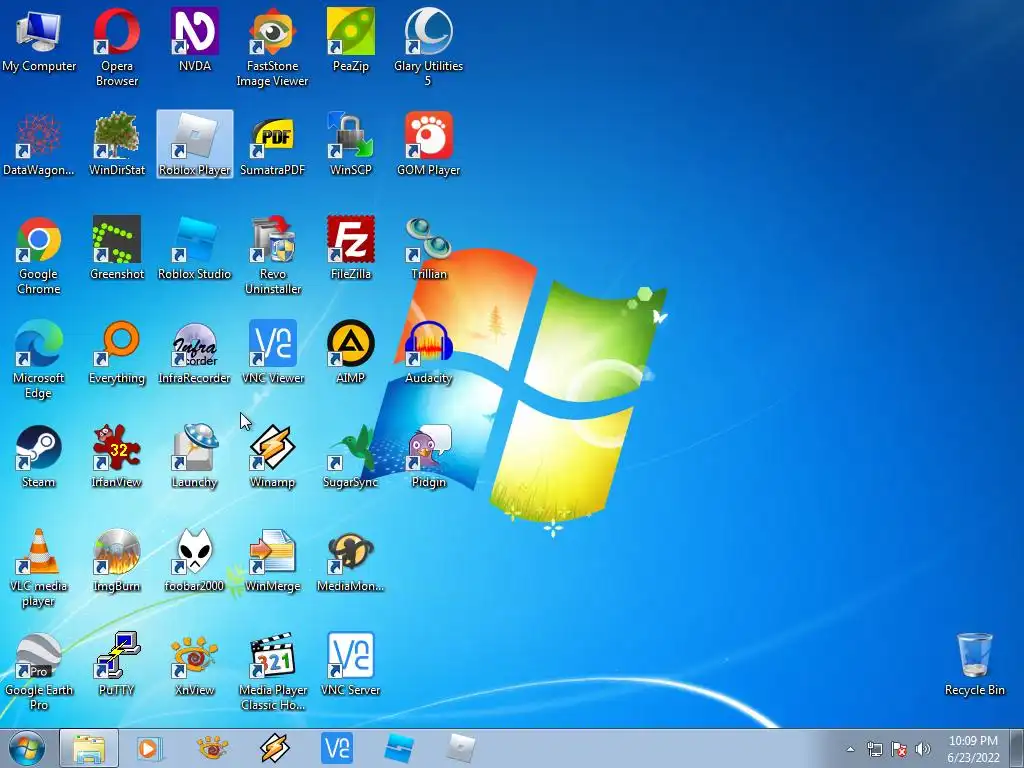Image resolution: width=1024 pixels, height=768 pixels.
Task: Launch Windows Media Player taskbar button
Action: click(x=150, y=748)
